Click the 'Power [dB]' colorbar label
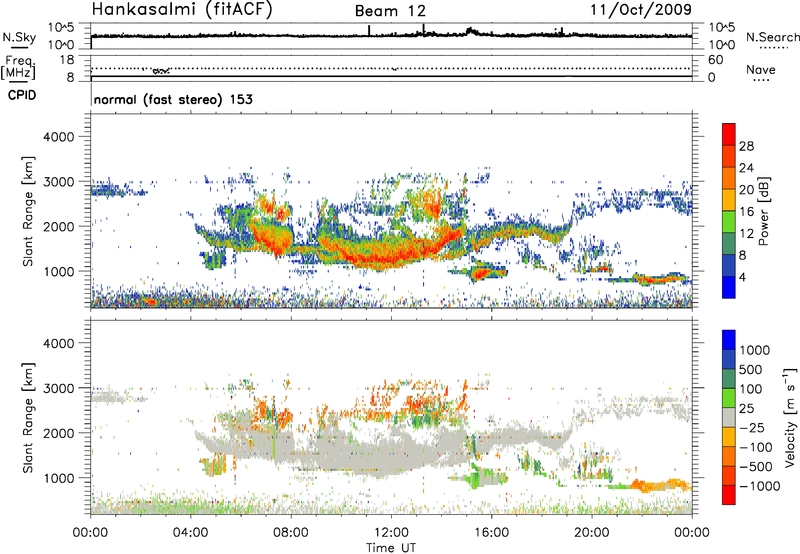The height and width of the screenshot is (554, 800). [763, 211]
